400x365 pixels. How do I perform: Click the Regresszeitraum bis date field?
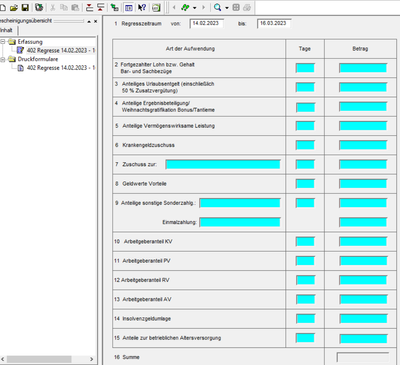[x=274, y=23]
